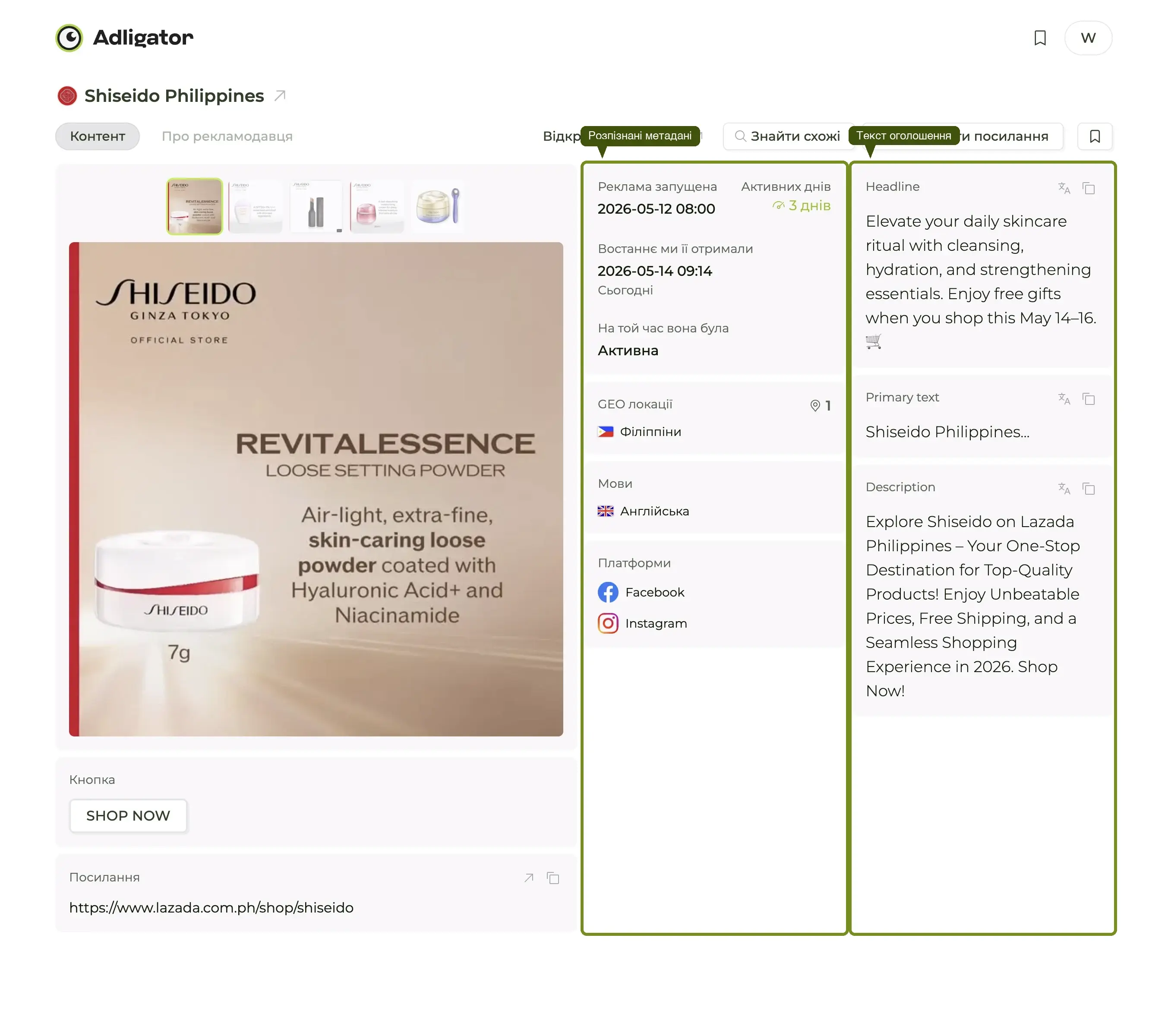The image size is (1168, 1036).
Task: Click the launch date 2026-05-12 08:00
Action: pos(656,208)
